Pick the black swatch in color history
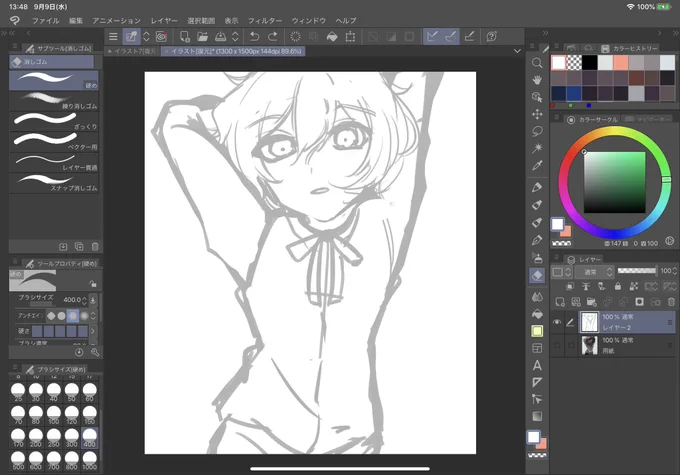 pos(589,63)
